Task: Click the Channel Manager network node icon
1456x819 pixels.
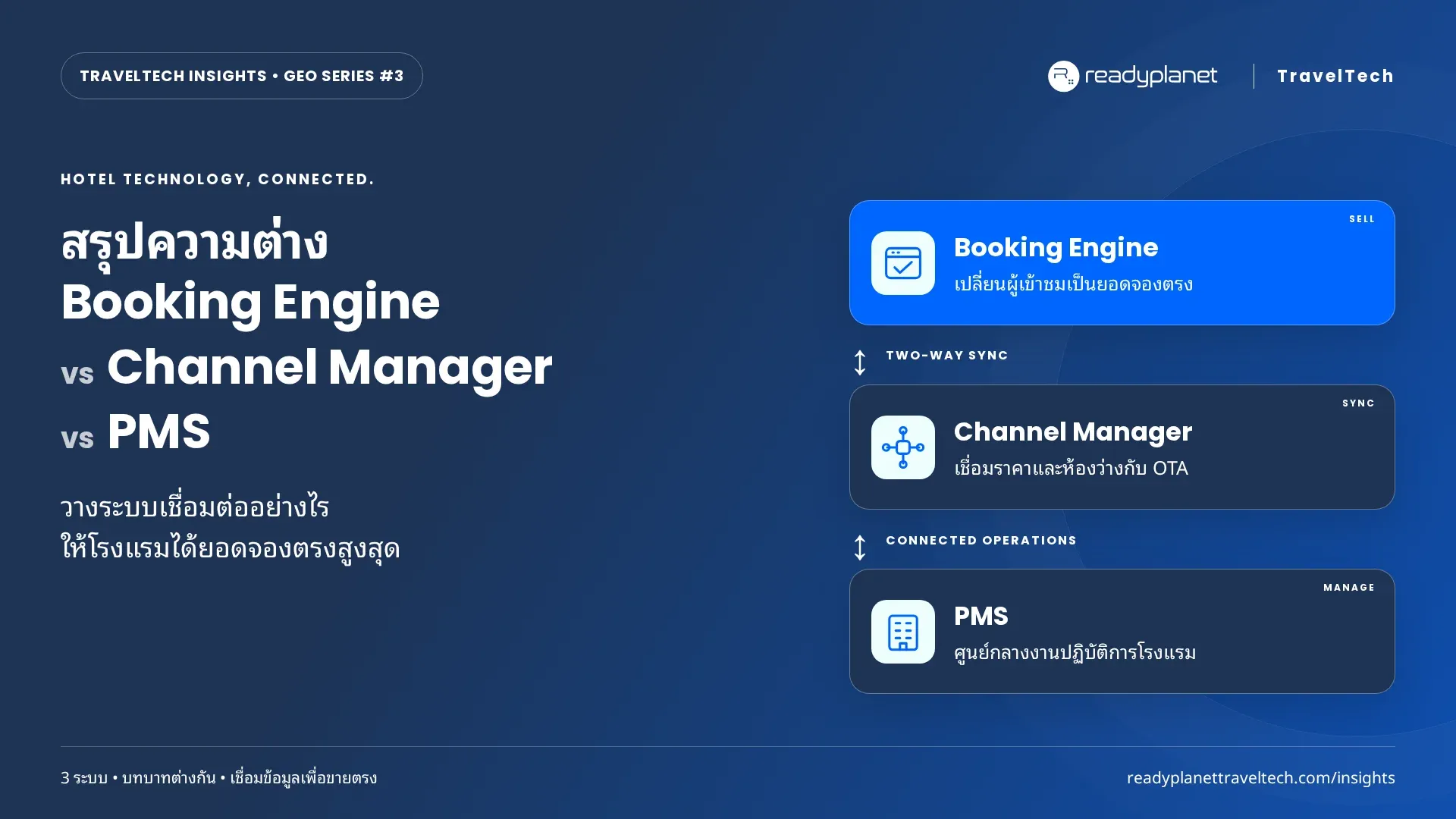Action: coord(902,447)
